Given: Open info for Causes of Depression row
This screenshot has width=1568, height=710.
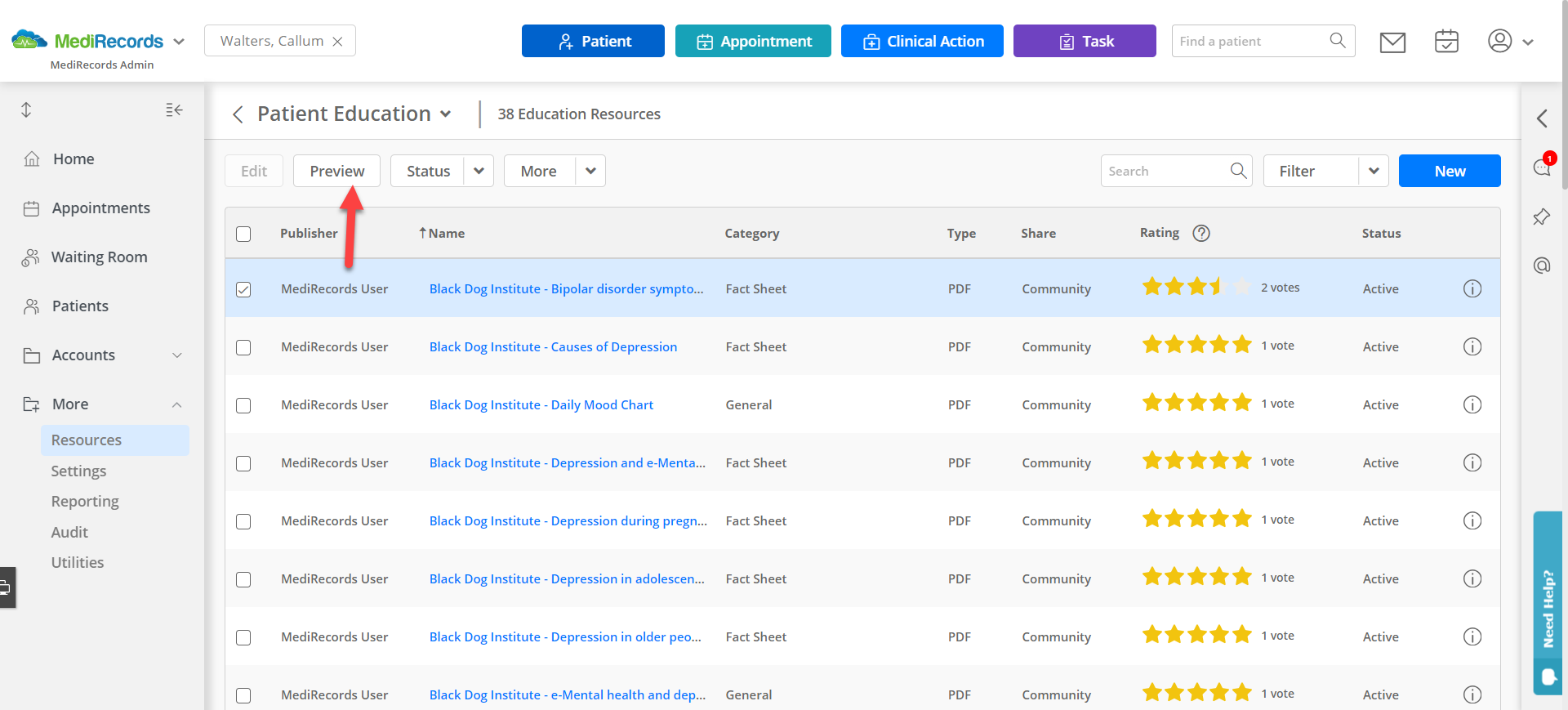Looking at the screenshot, I should click(1472, 346).
